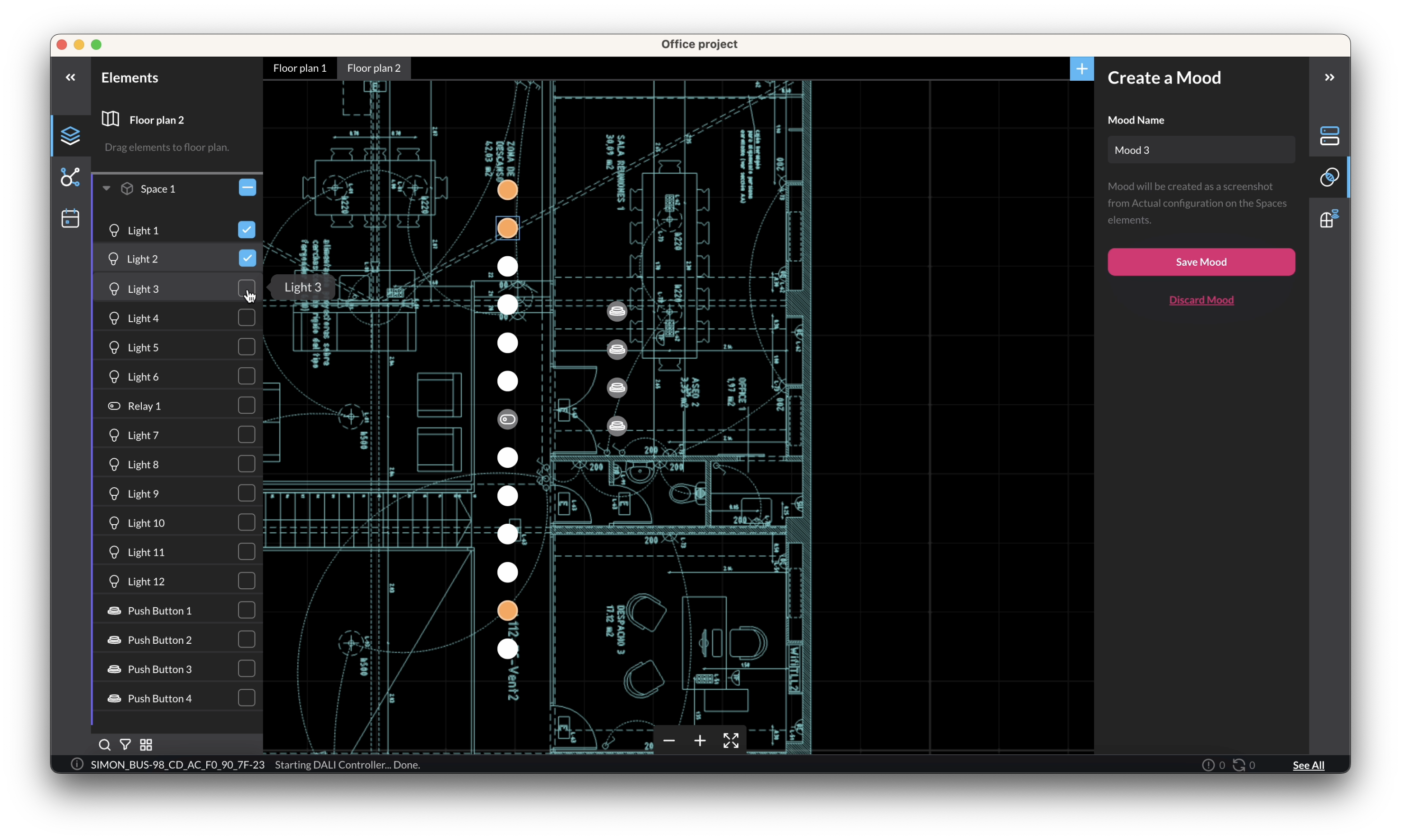This screenshot has height=840, width=1401.
Task: Select Push Button 3 row
Action: coord(177,669)
